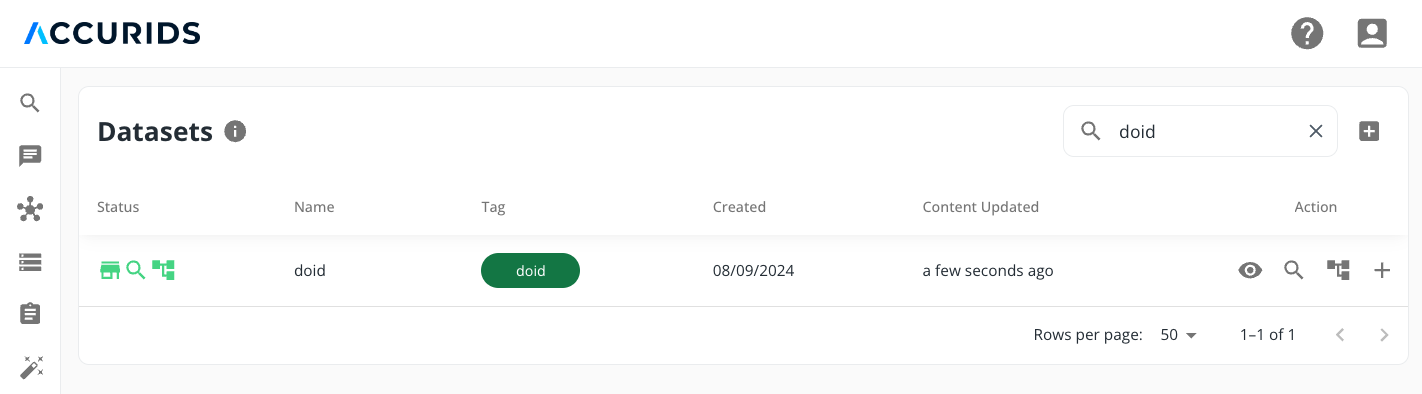
Task: Expand the rows per page dropdown
Action: [1179, 335]
